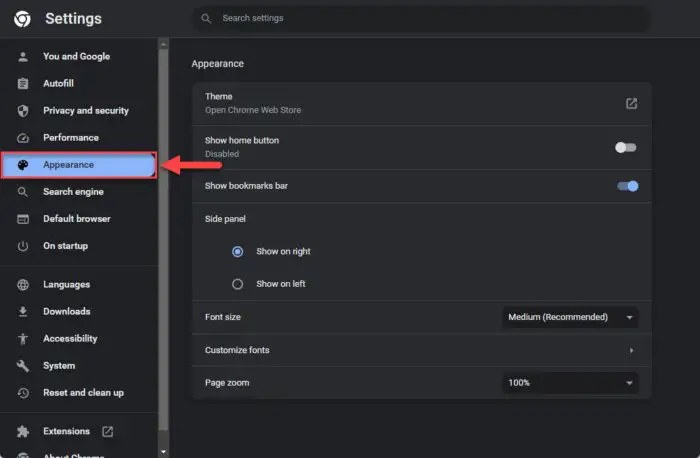This screenshot has height=458, width=700.
Task: Go to Default browser section
Action: pyautogui.click(x=76, y=219)
